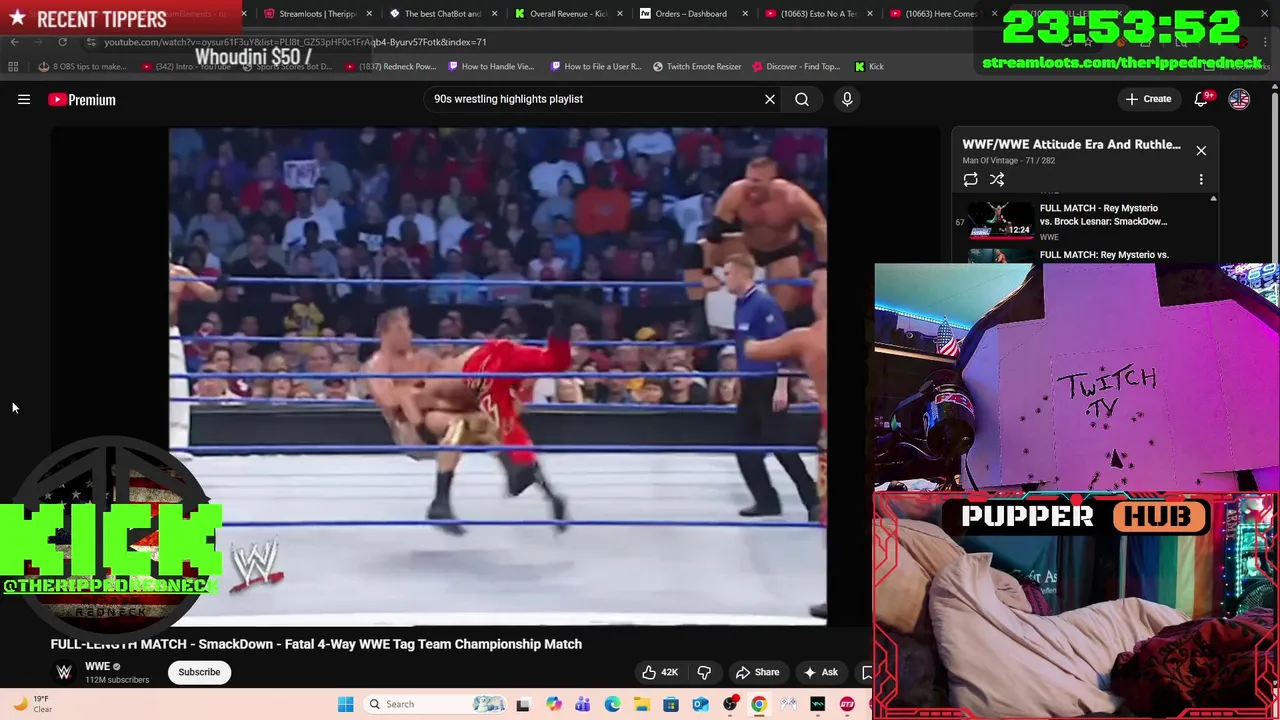
Task: Switch to the Streamloots browser tab
Action: click(x=318, y=14)
